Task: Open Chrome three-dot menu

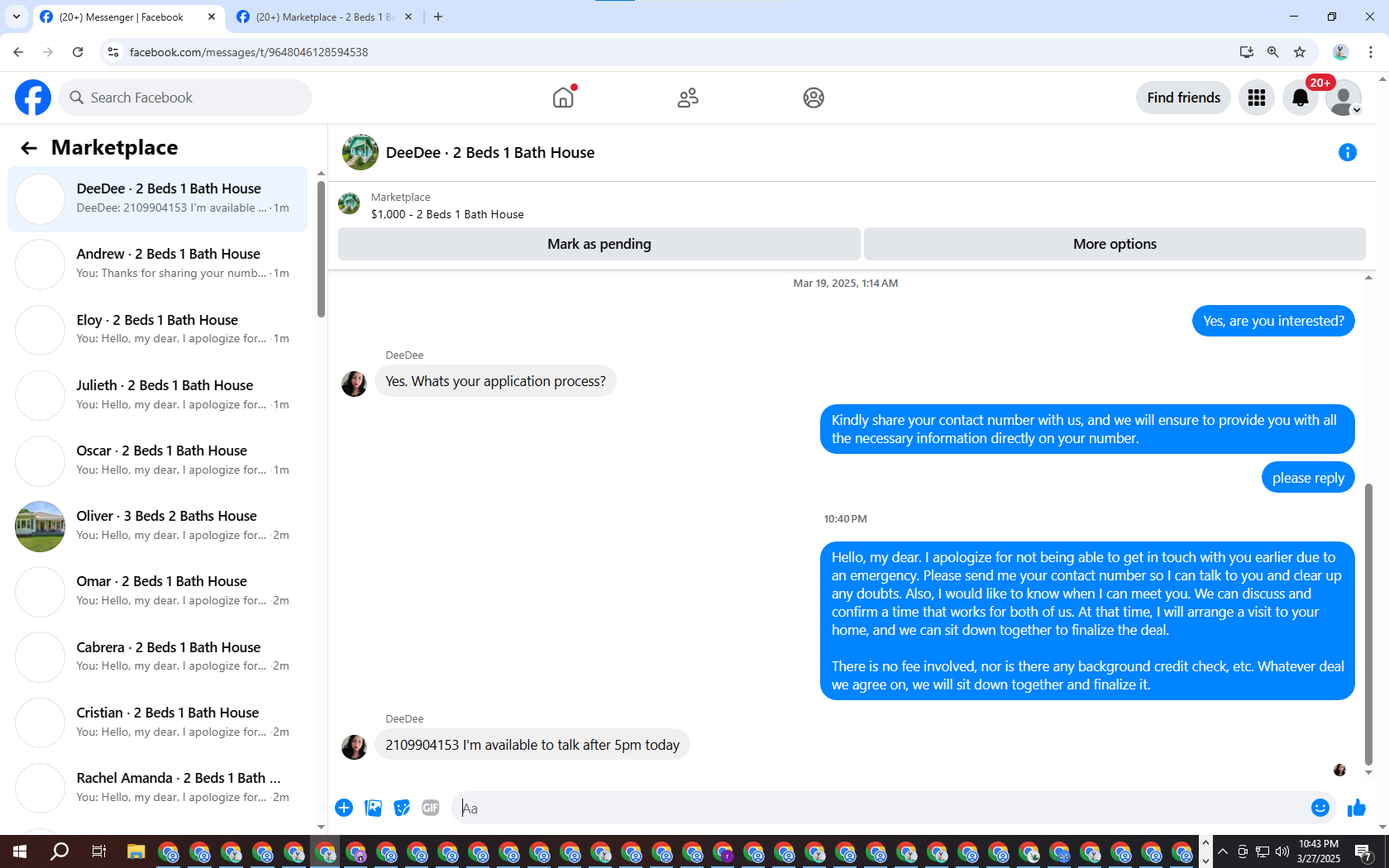Action: coord(1371,52)
